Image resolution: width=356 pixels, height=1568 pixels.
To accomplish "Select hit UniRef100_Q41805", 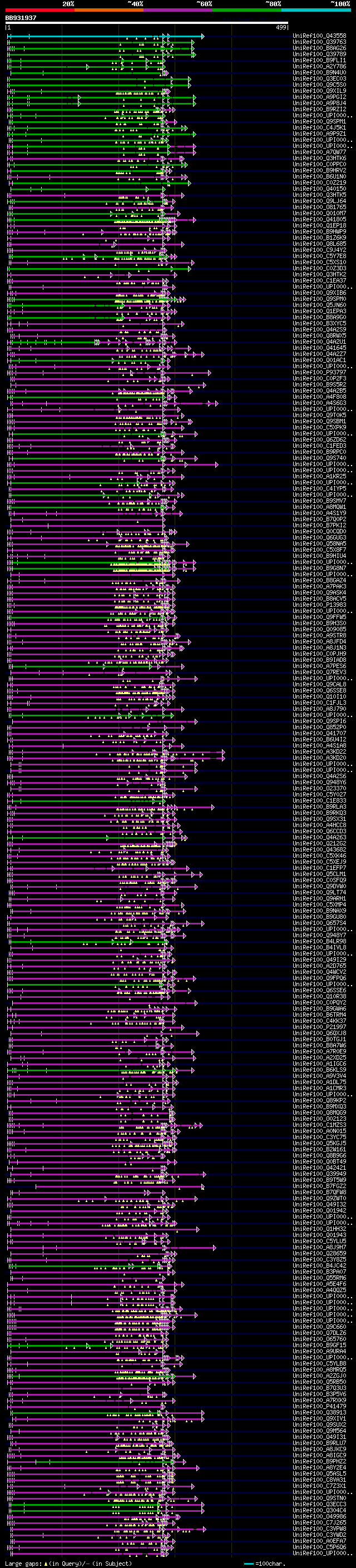I will (319, 219).
